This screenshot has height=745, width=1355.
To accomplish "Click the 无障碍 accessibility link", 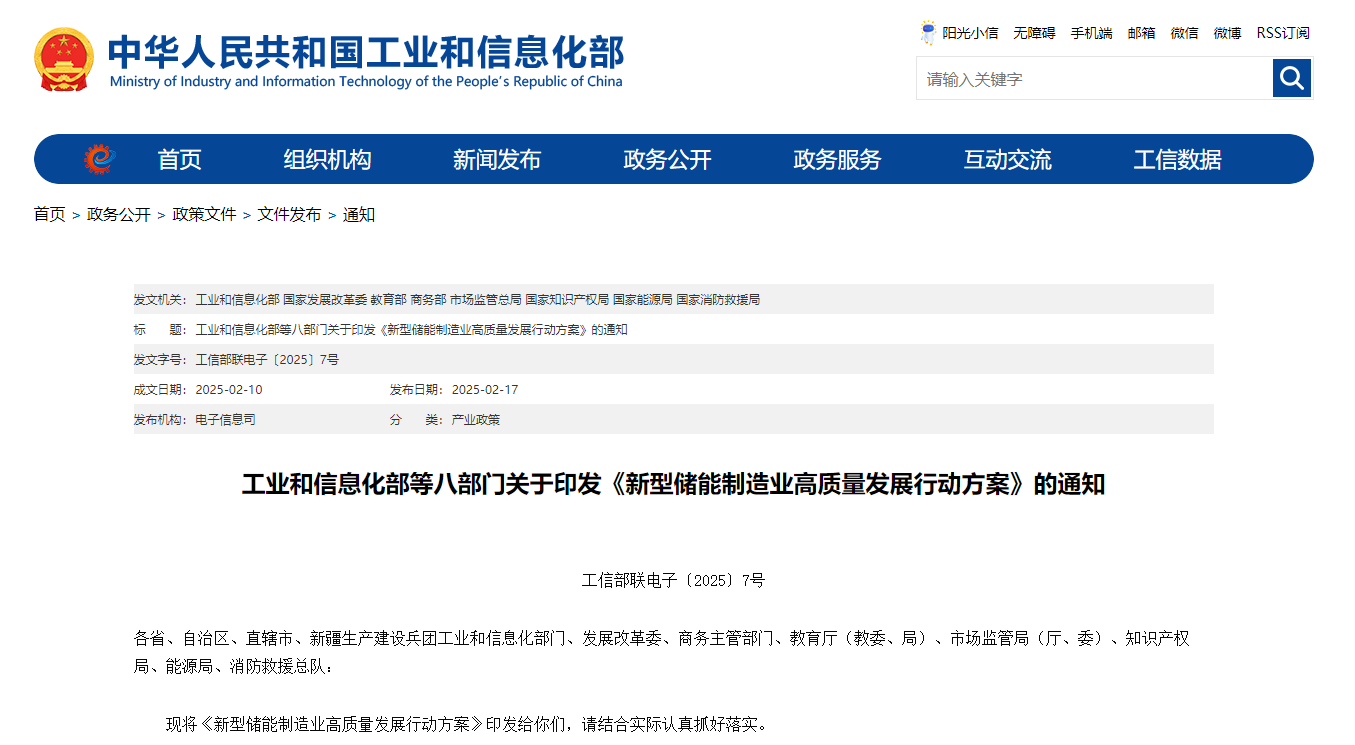I will 1034,33.
